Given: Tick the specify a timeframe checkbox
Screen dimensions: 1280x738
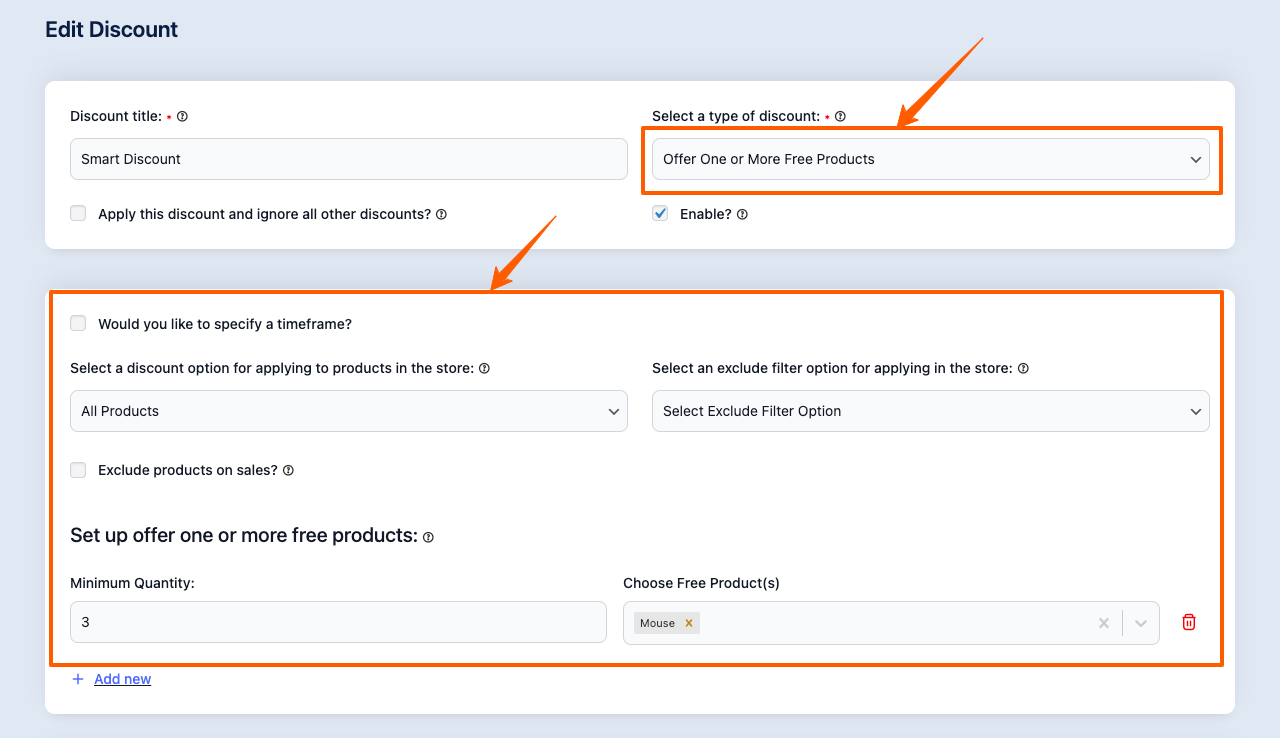Looking at the screenshot, I should click(x=78, y=323).
